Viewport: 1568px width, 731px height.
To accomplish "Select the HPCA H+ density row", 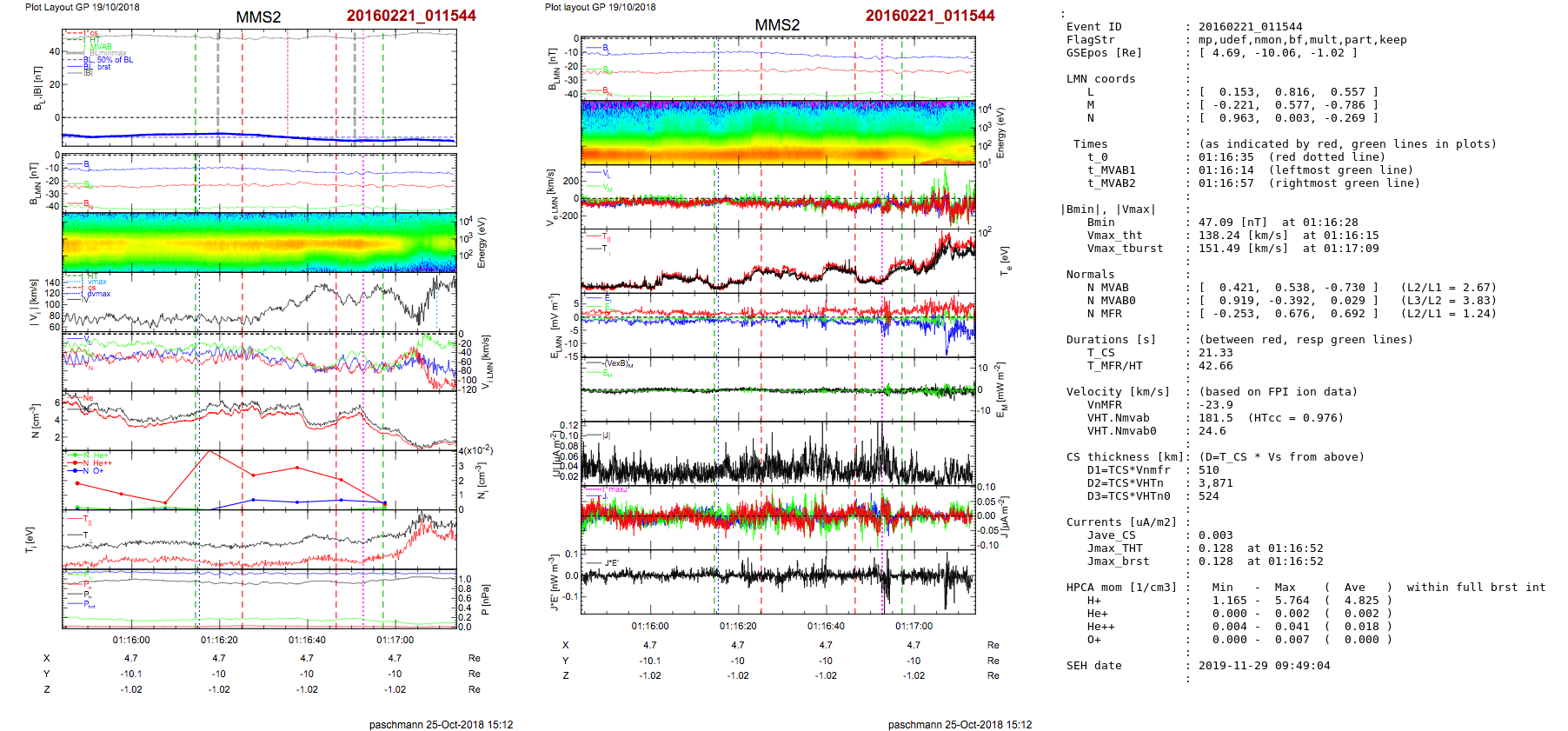I will pyautogui.click(x=1239, y=601).
